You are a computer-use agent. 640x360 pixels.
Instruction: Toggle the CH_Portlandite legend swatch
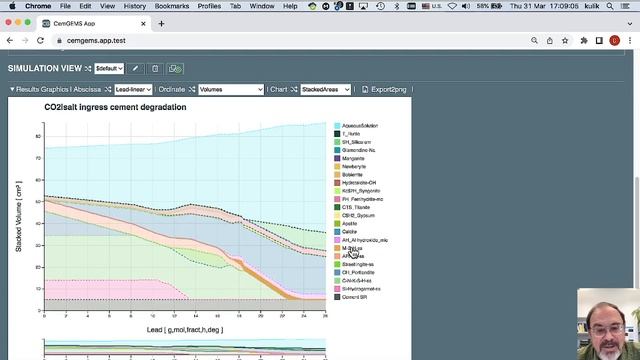[337, 273]
